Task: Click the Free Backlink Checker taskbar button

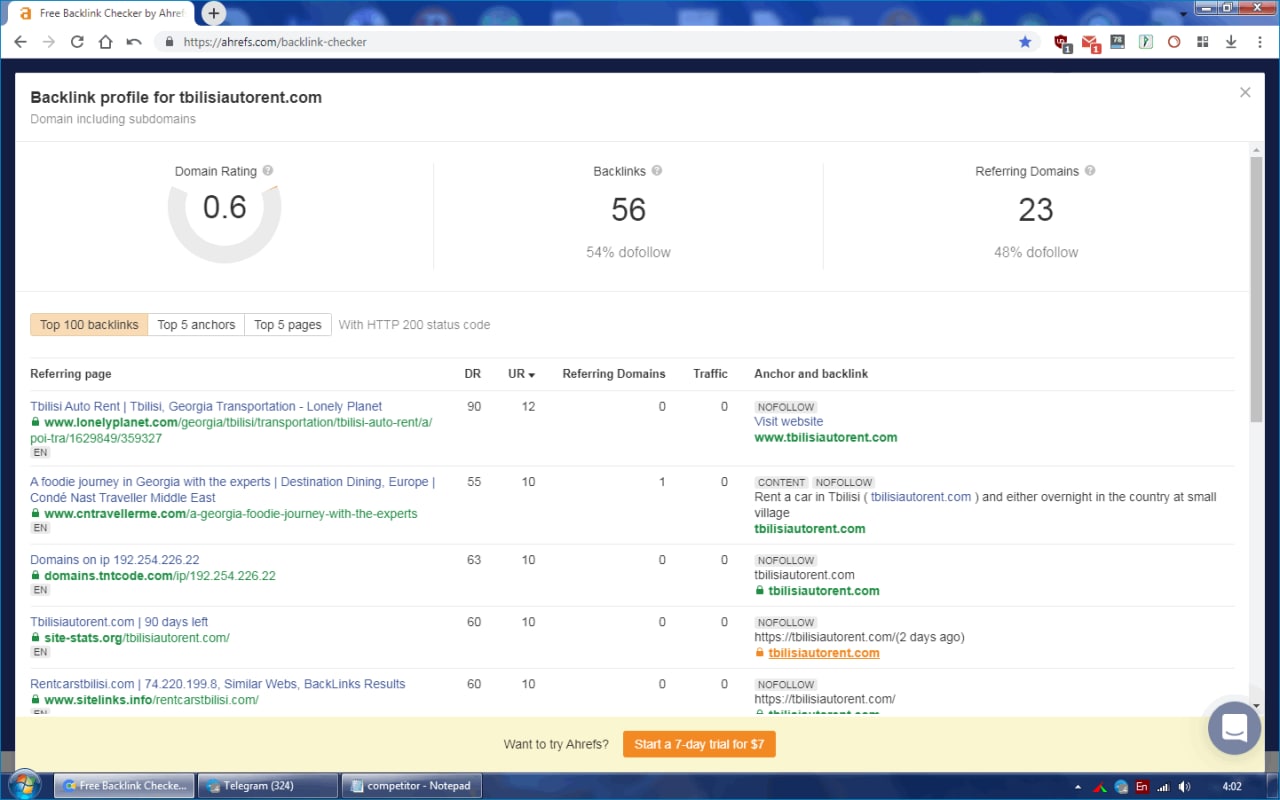Action: coord(124,786)
